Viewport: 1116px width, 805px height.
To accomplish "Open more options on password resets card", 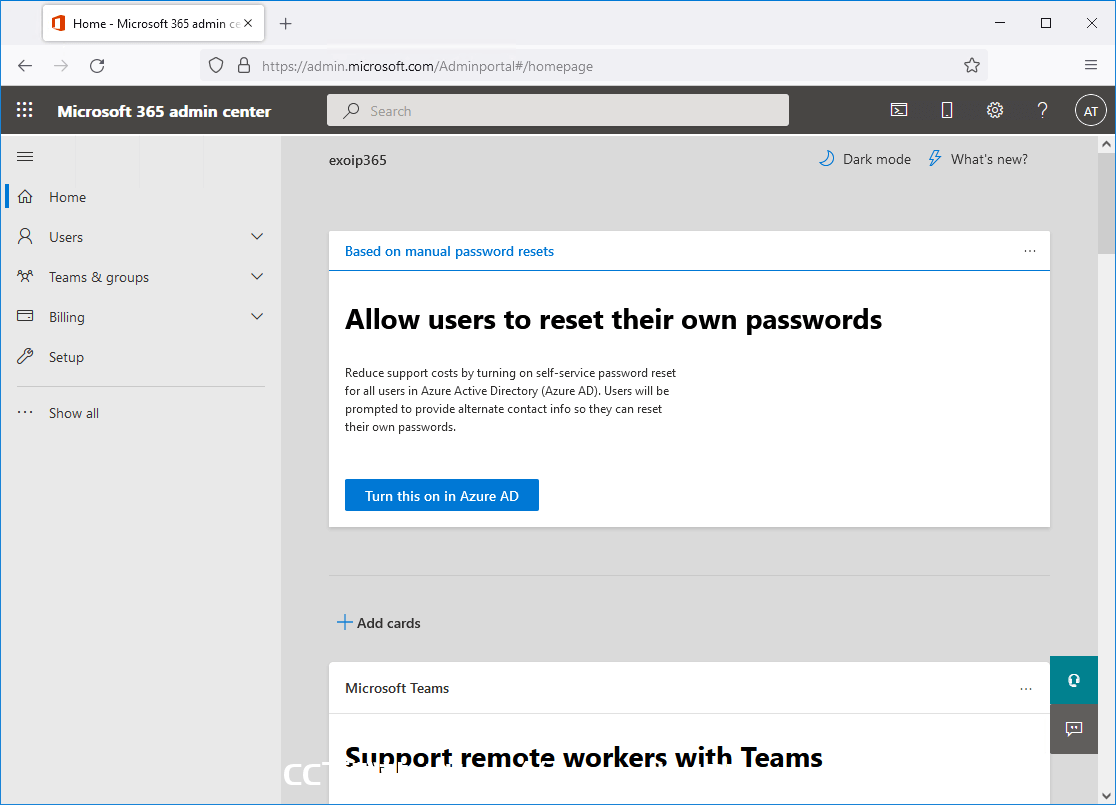I will [1030, 251].
